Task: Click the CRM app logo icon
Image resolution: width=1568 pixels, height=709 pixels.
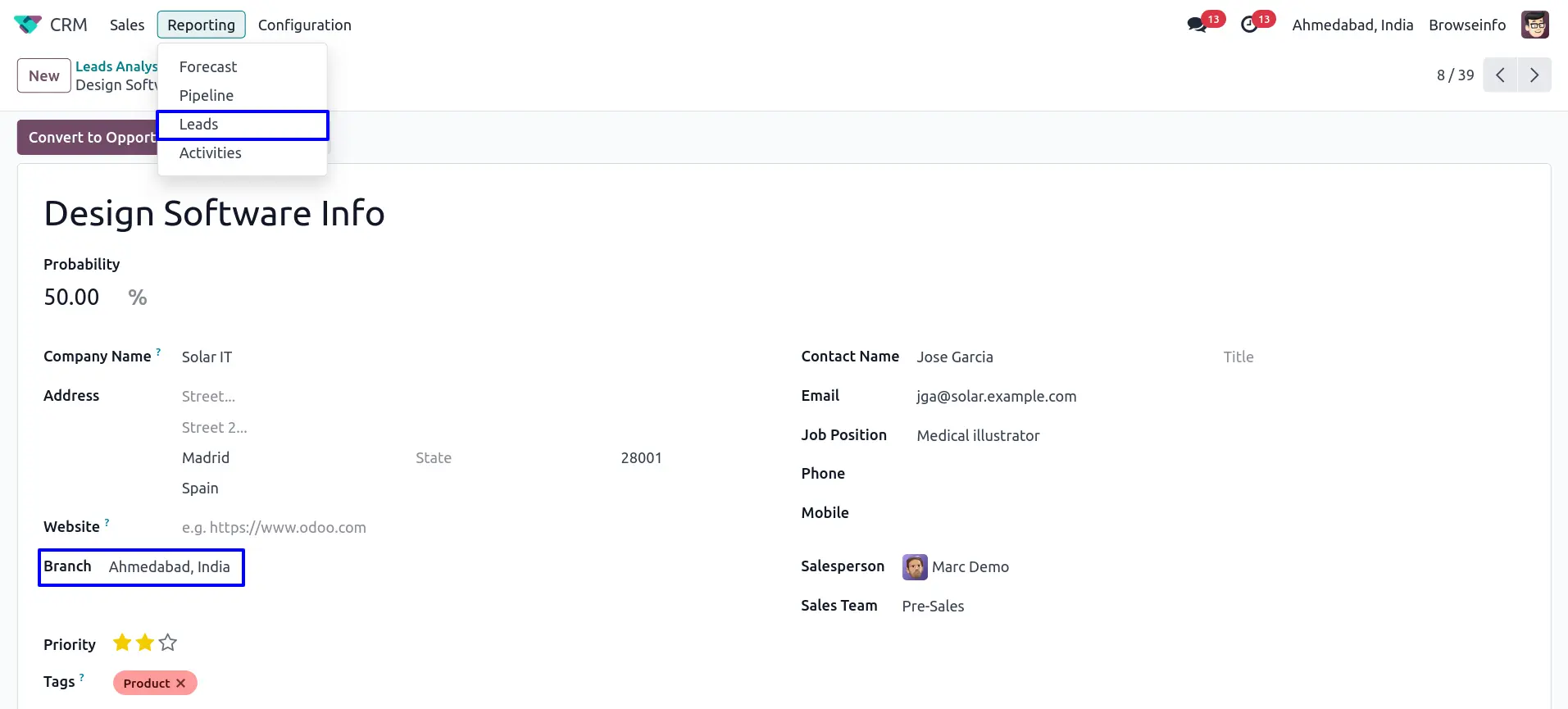Action: 28,25
